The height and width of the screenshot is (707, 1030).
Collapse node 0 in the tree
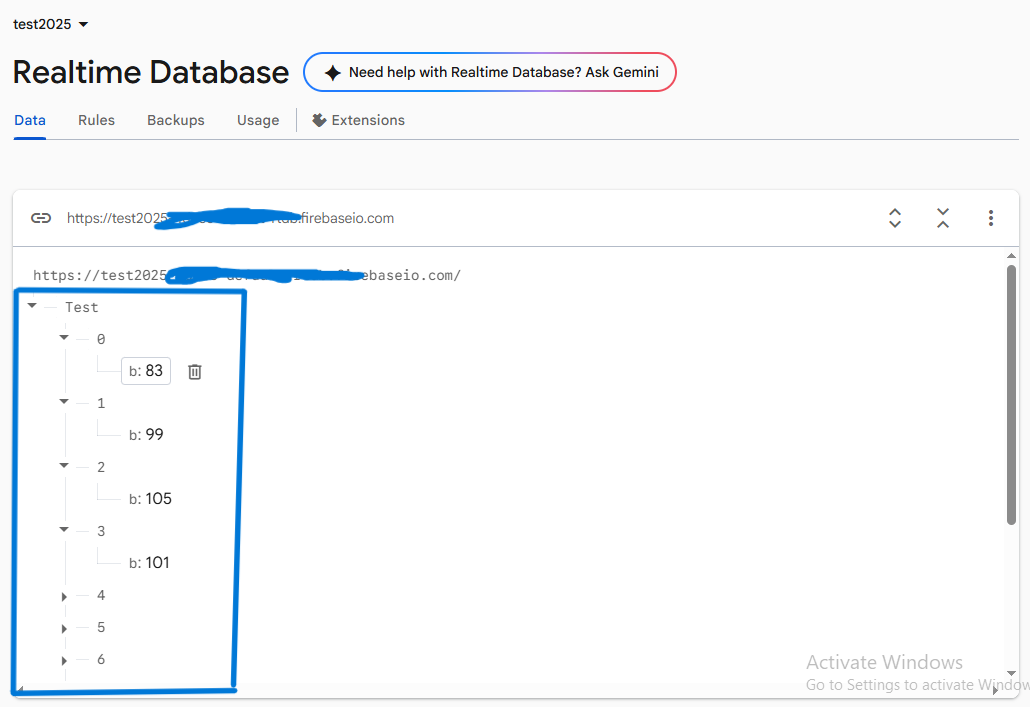(64, 339)
